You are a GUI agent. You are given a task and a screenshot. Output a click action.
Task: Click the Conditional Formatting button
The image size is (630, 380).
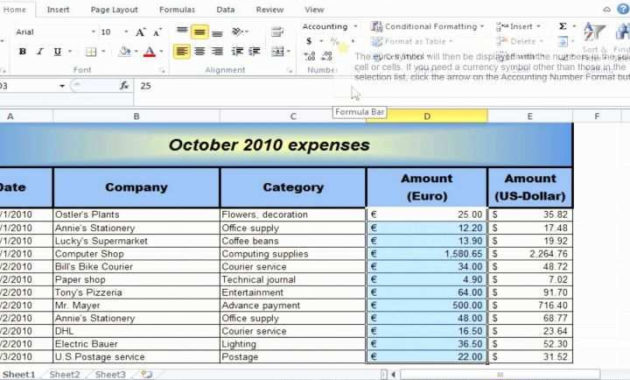(428, 27)
